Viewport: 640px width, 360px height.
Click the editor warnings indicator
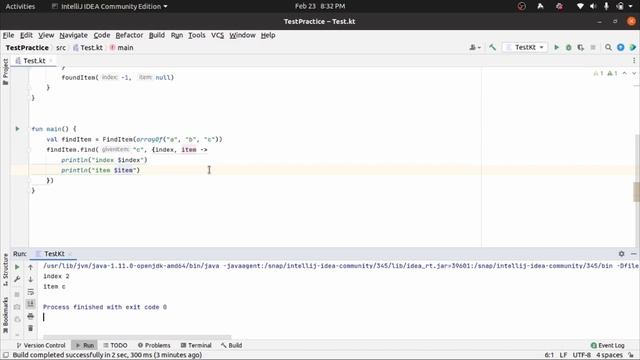tap(605, 73)
